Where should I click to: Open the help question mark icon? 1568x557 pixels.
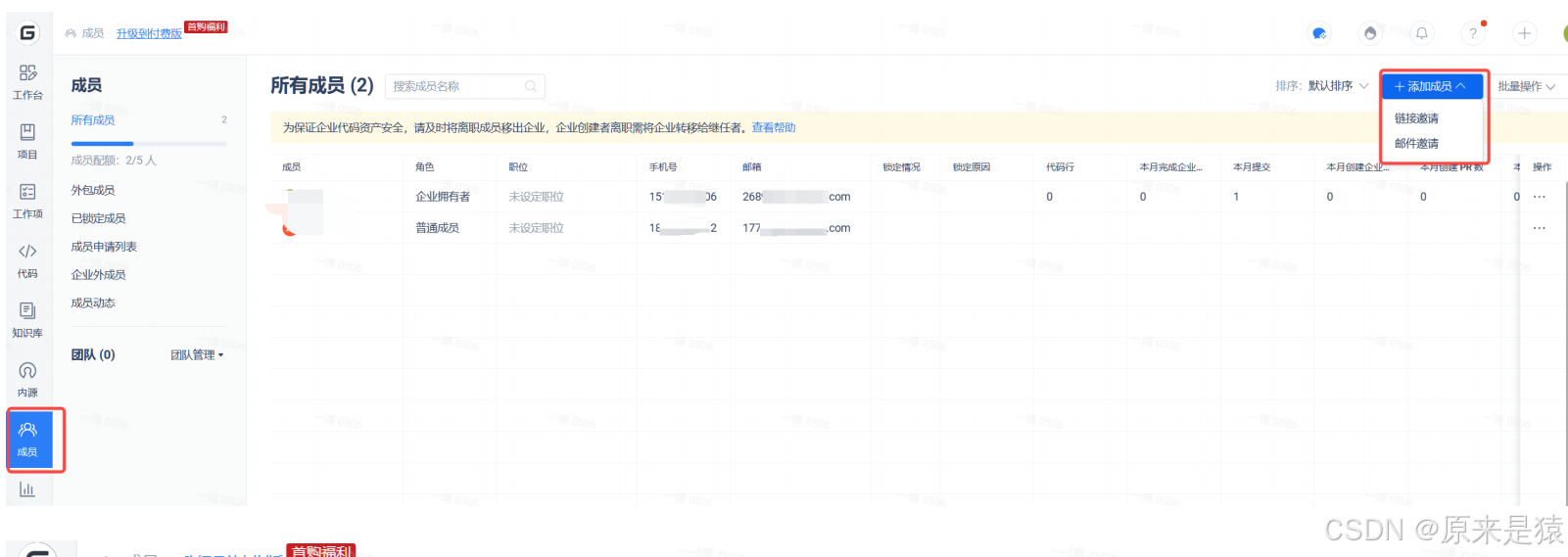tap(1473, 33)
